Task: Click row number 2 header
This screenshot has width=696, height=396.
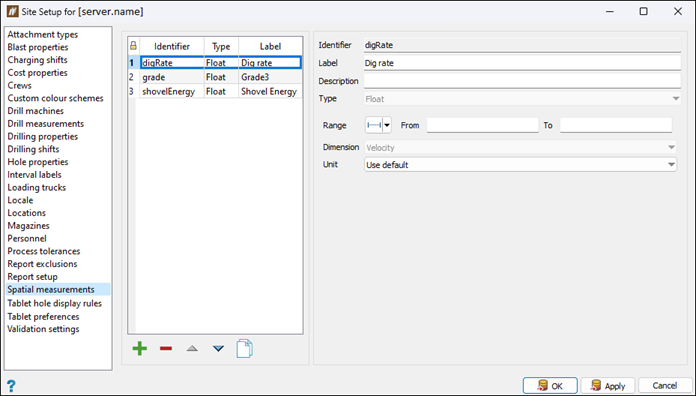Action: 132,77
